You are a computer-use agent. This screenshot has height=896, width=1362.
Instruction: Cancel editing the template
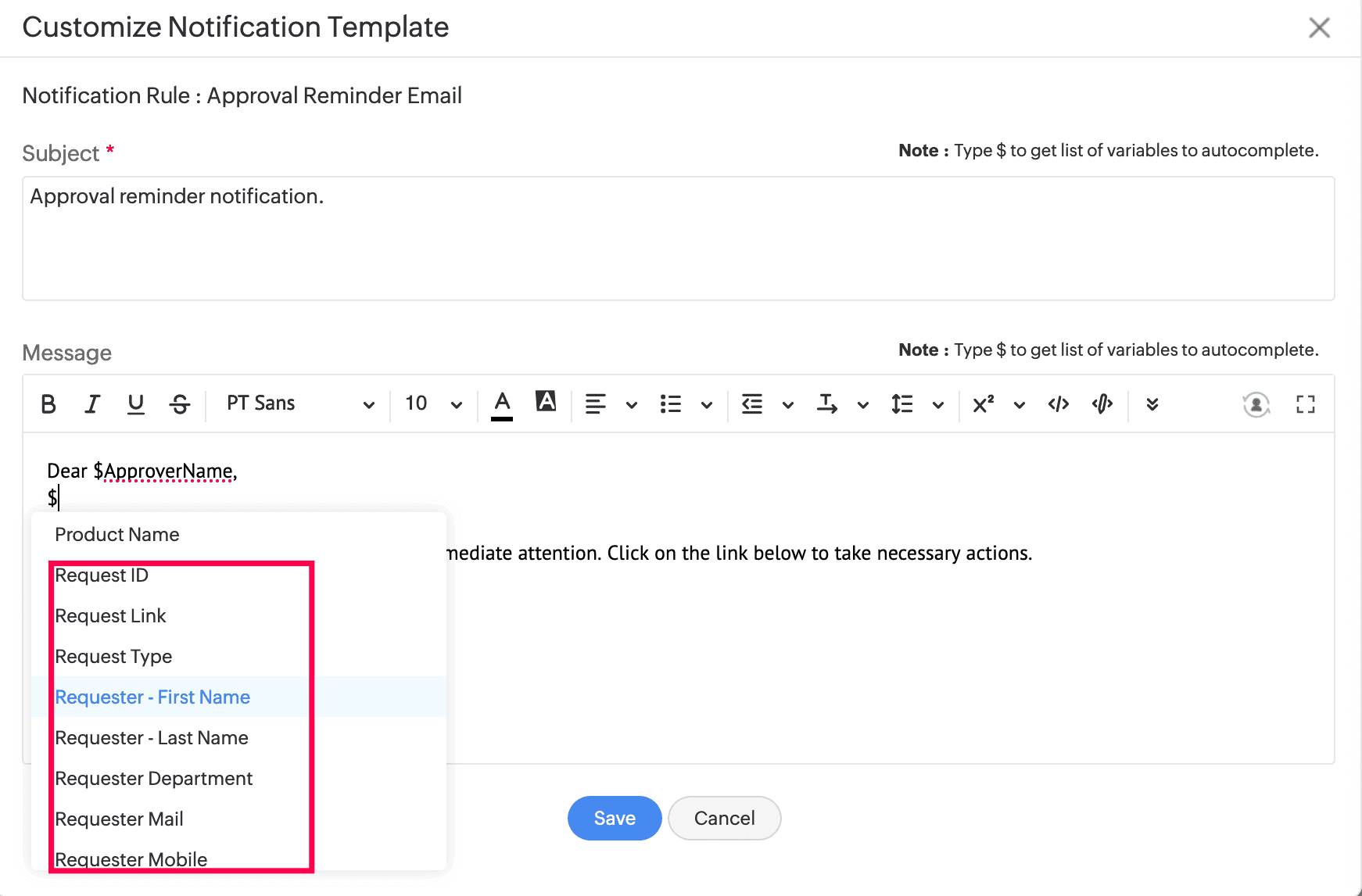(x=723, y=818)
